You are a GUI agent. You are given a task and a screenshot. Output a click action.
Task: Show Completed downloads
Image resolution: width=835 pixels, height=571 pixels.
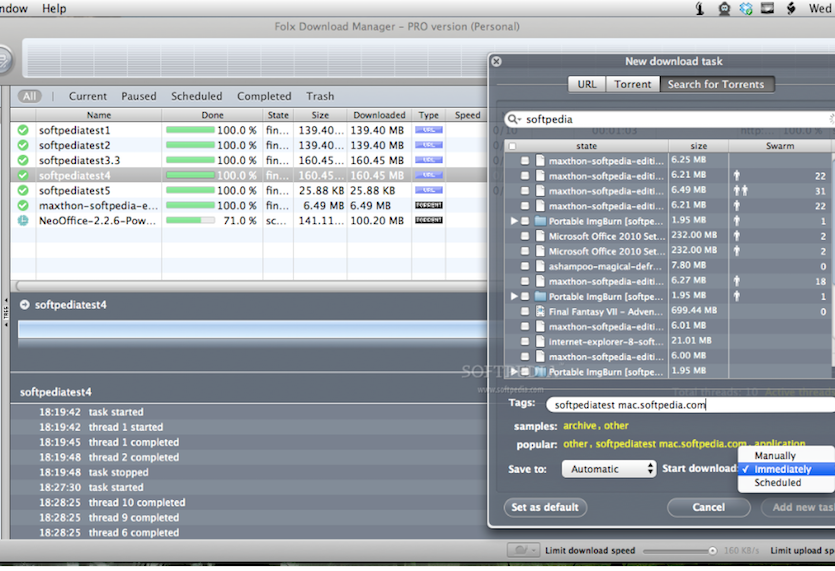tap(264, 96)
